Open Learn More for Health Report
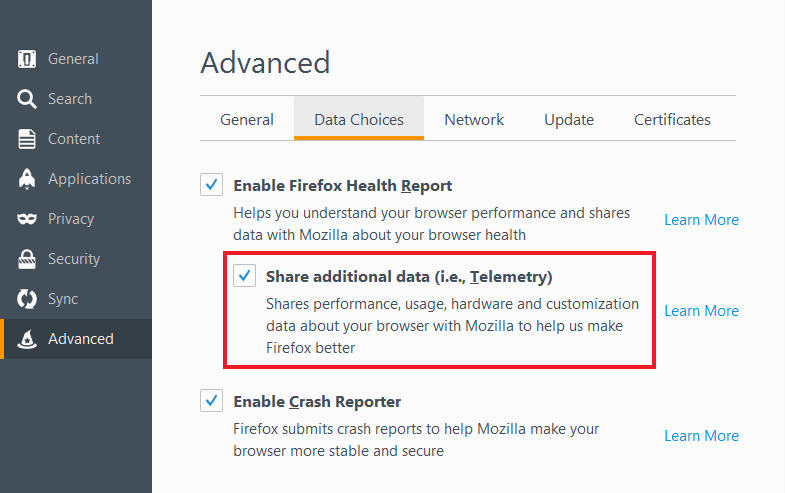Viewport: 785px width, 493px height. [x=701, y=220]
